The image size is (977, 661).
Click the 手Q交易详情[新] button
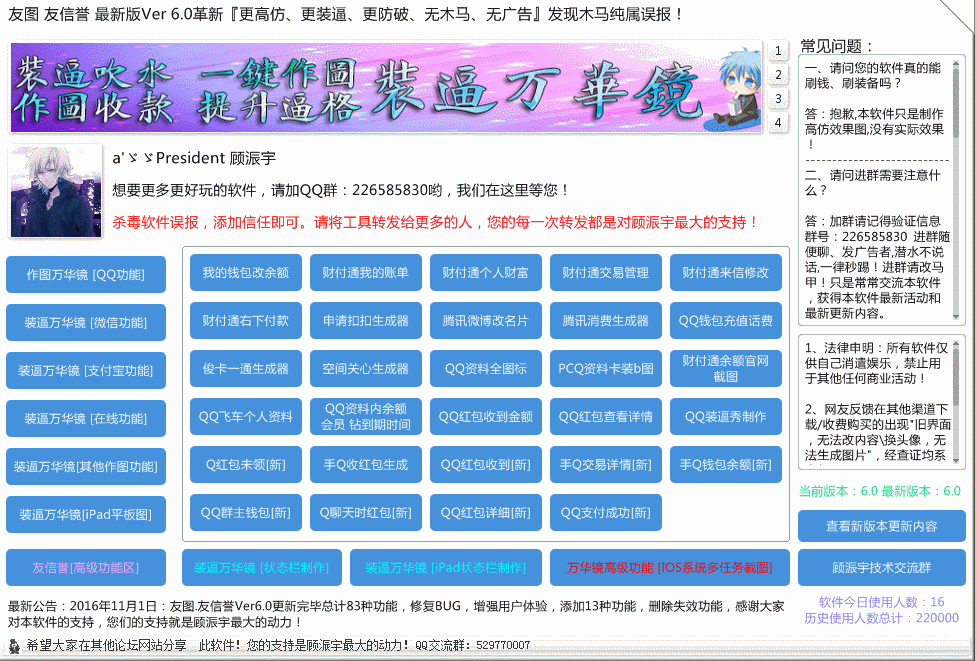click(x=606, y=464)
